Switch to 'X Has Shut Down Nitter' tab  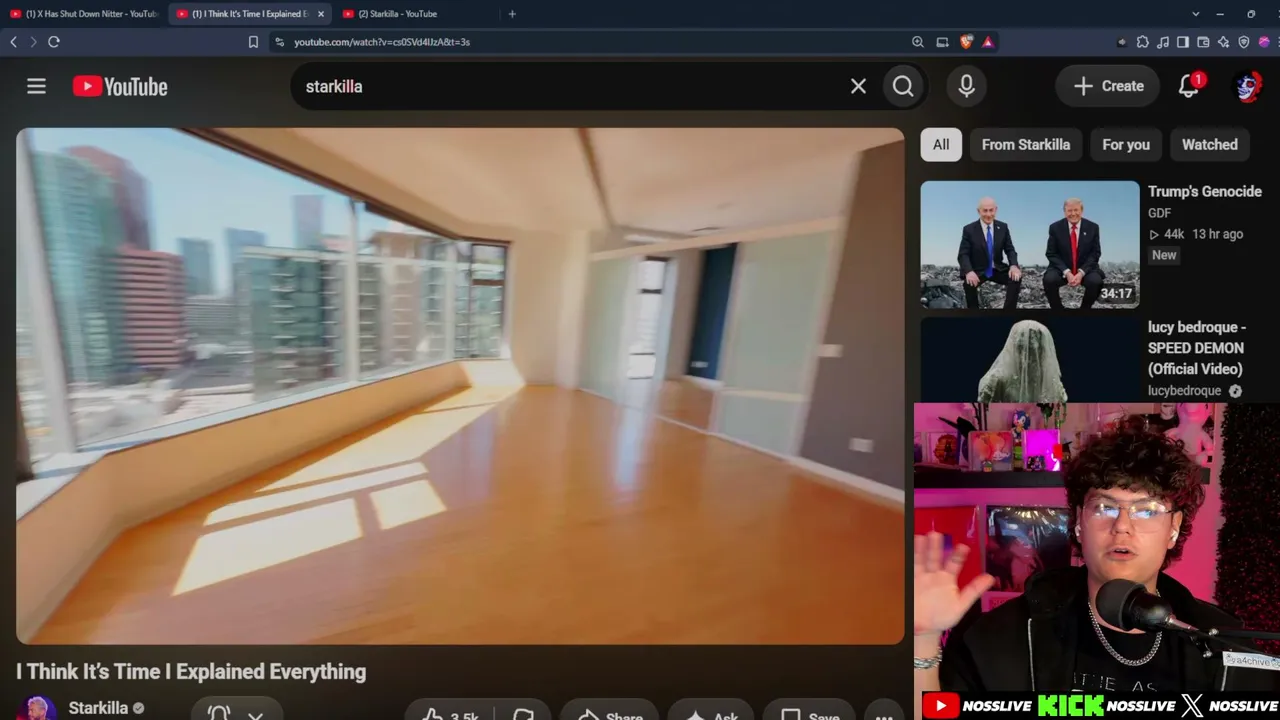pyautogui.click(x=84, y=14)
